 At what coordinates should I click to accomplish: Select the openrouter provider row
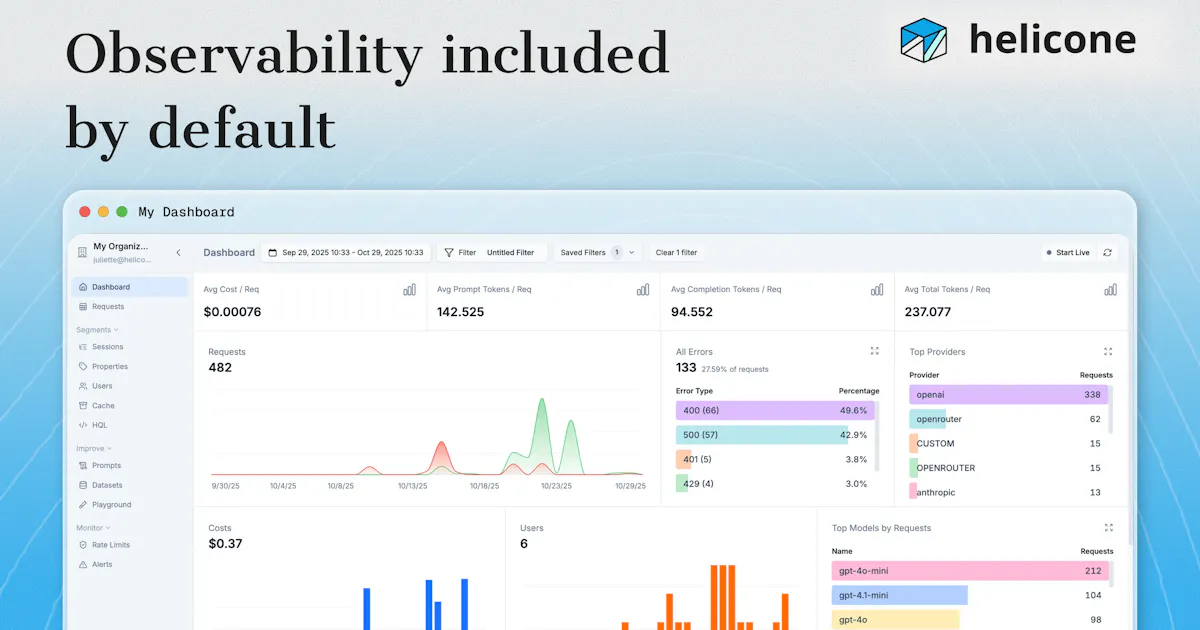point(1008,419)
